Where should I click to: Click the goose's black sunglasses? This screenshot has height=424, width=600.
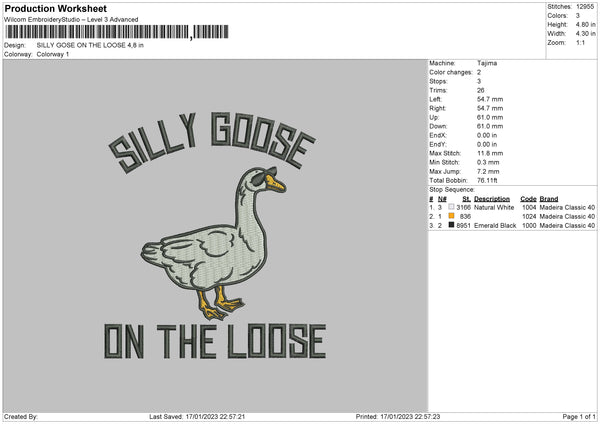[260, 180]
